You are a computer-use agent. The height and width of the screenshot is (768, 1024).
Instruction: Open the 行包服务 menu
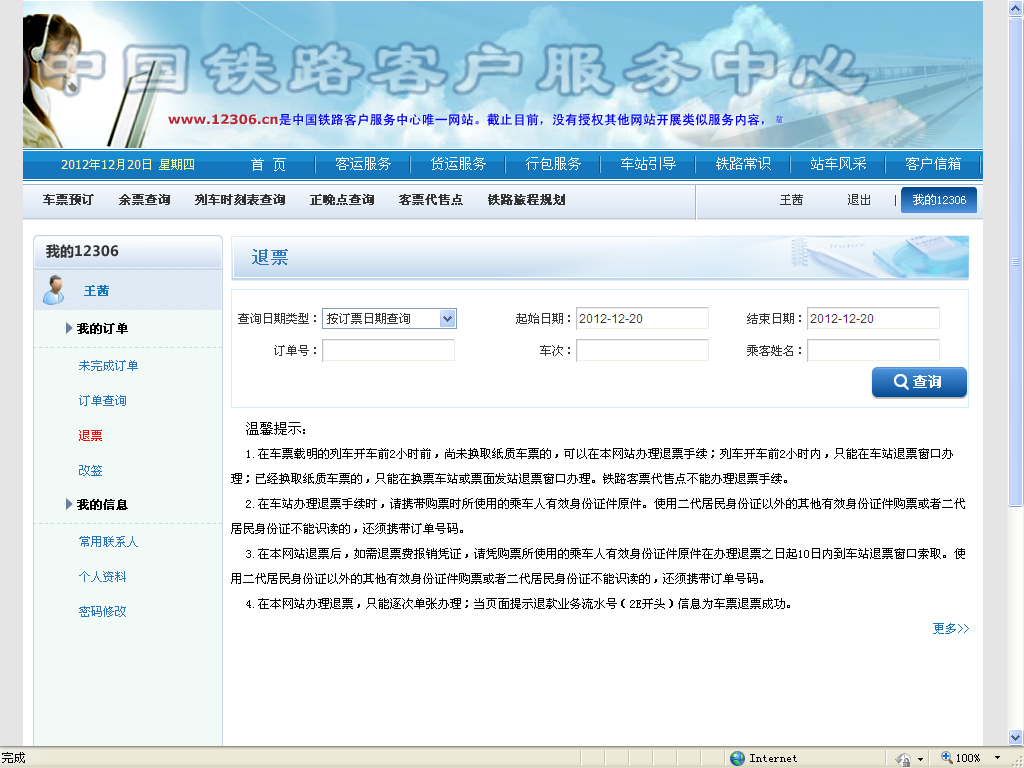[553, 165]
